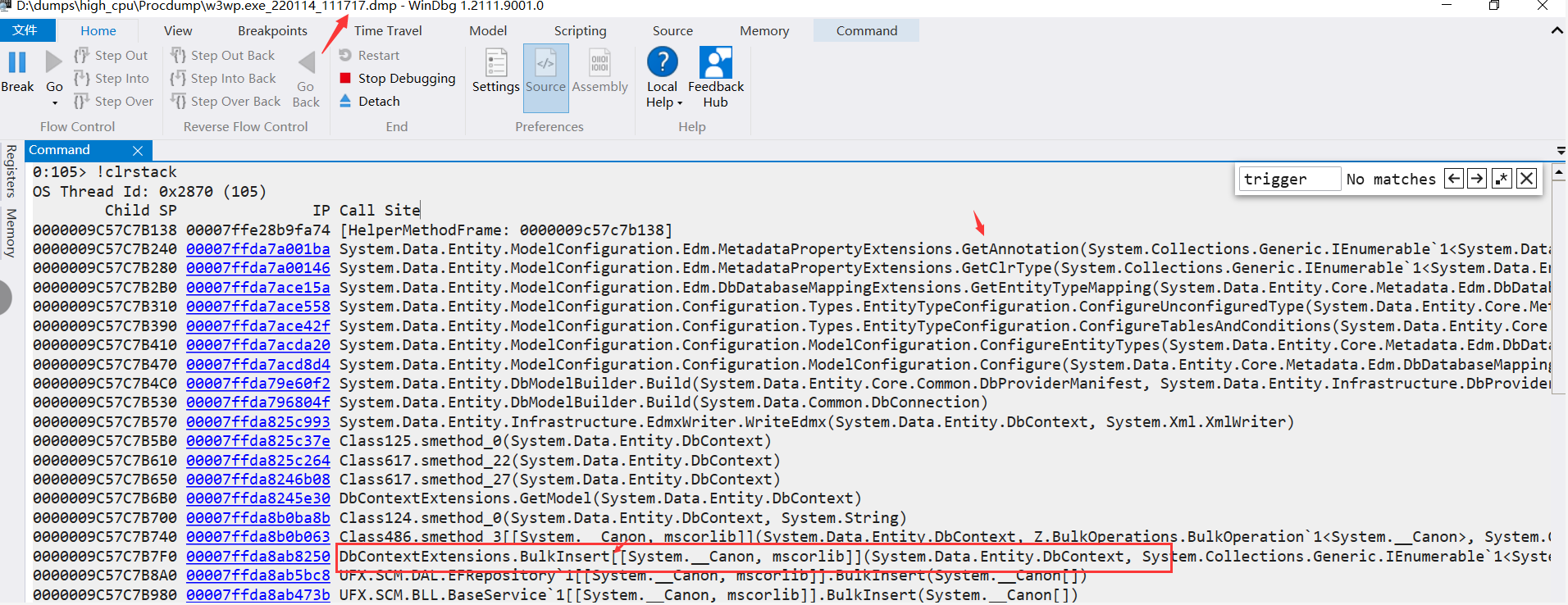Image resolution: width=1568 pixels, height=605 pixels.
Task: Detach the debugger from the dump
Action: (378, 102)
